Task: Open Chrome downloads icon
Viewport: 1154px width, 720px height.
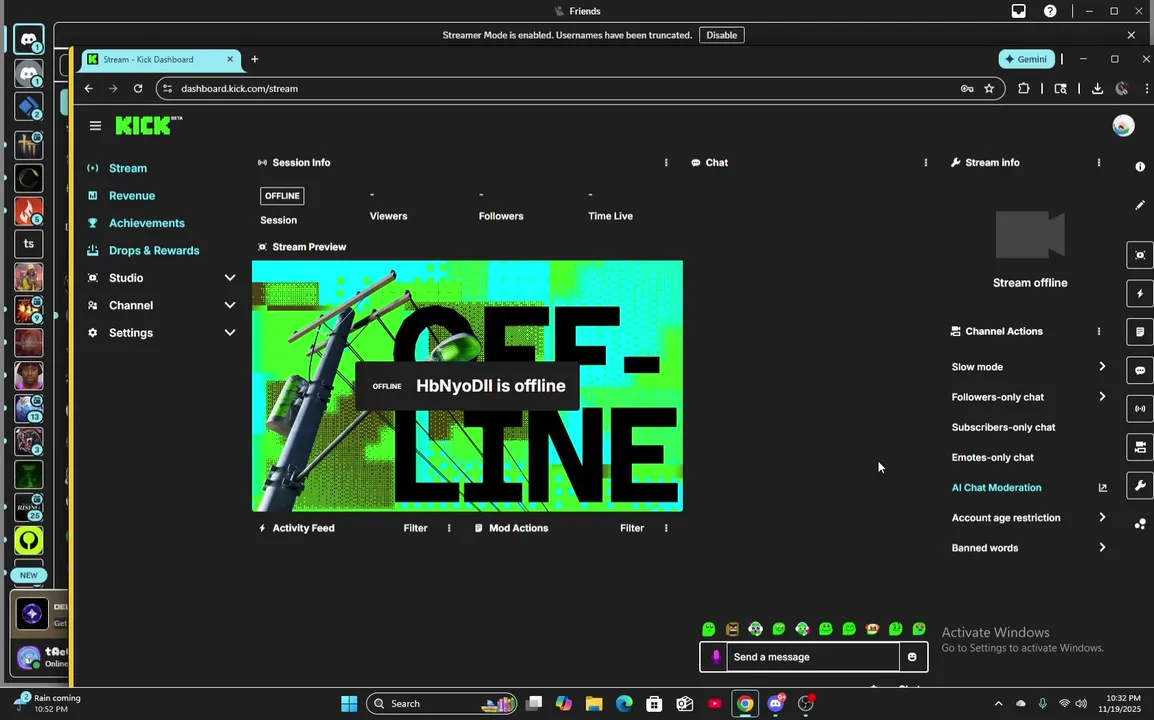Action: coord(1097,88)
